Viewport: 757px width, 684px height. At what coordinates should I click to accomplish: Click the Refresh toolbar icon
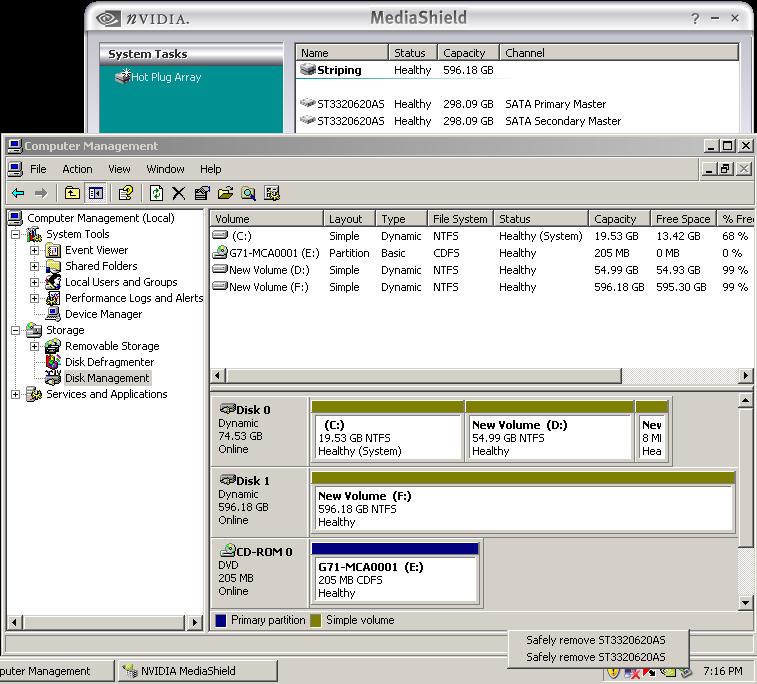(x=156, y=194)
